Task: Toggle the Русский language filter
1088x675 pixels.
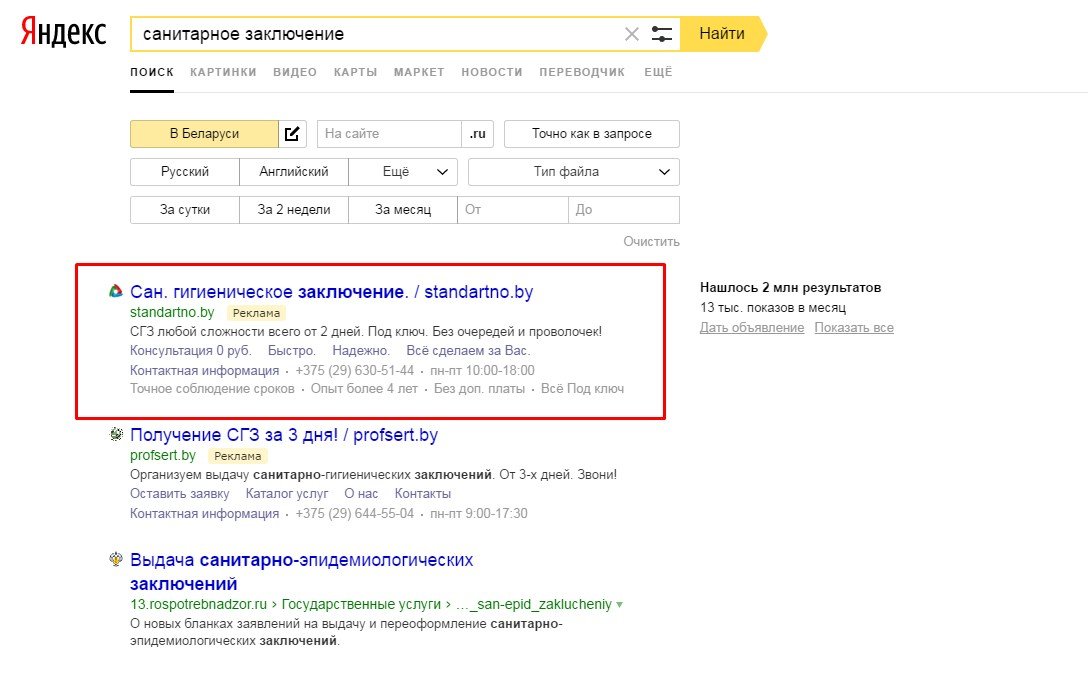Action: (x=185, y=172)
